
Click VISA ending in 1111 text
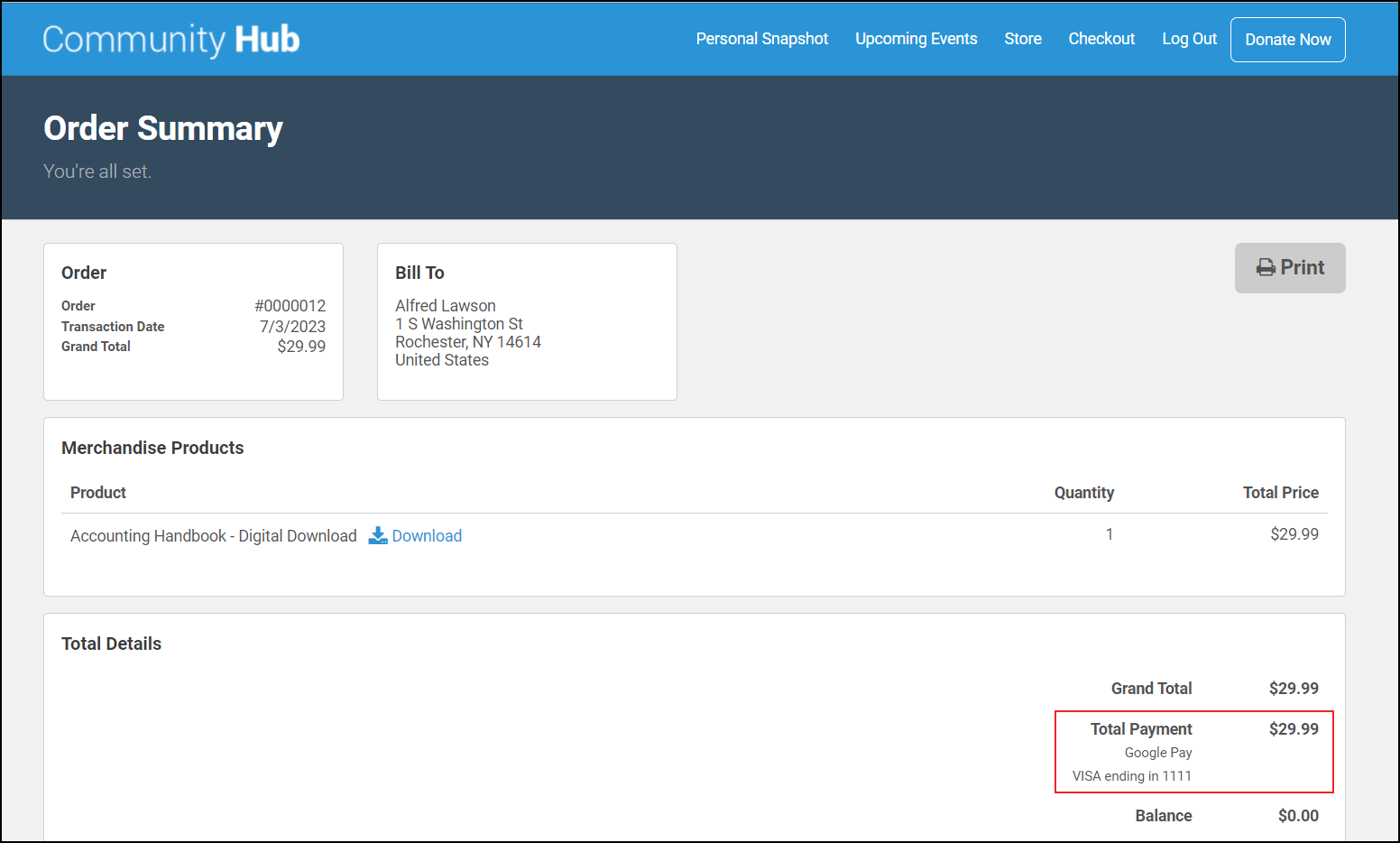[1131, 776]
